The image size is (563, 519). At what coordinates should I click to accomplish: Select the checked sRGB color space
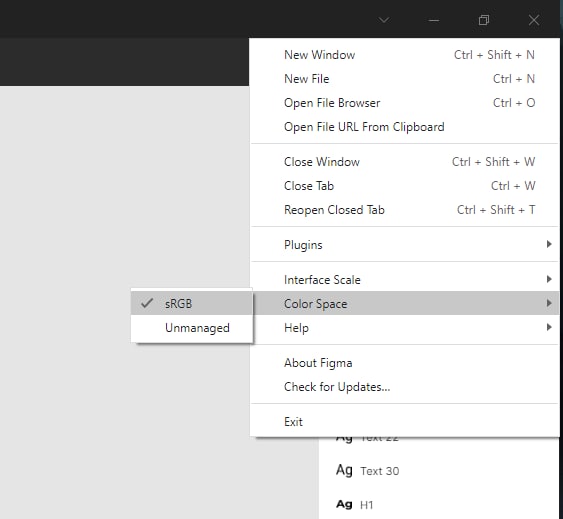(192, 303)
